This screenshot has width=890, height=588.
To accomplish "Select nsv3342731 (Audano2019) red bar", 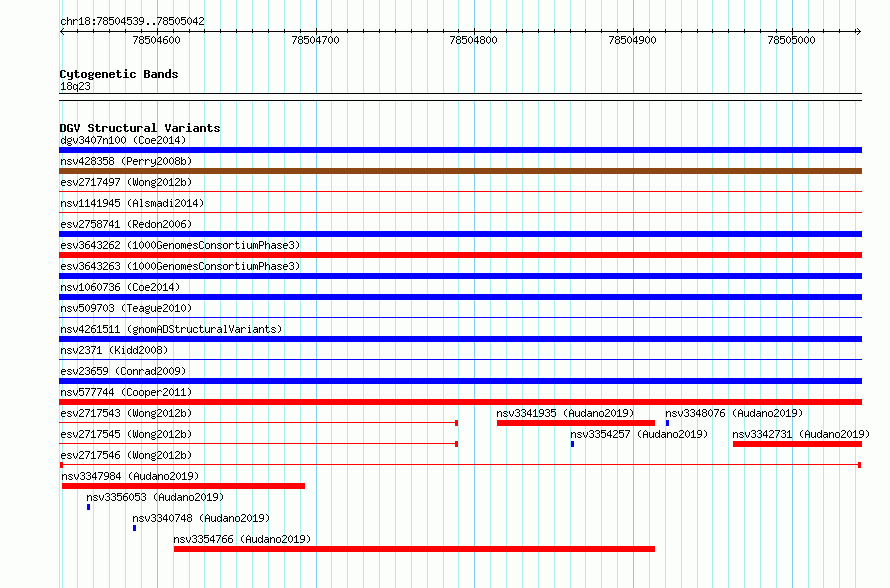I will point(797,444).
